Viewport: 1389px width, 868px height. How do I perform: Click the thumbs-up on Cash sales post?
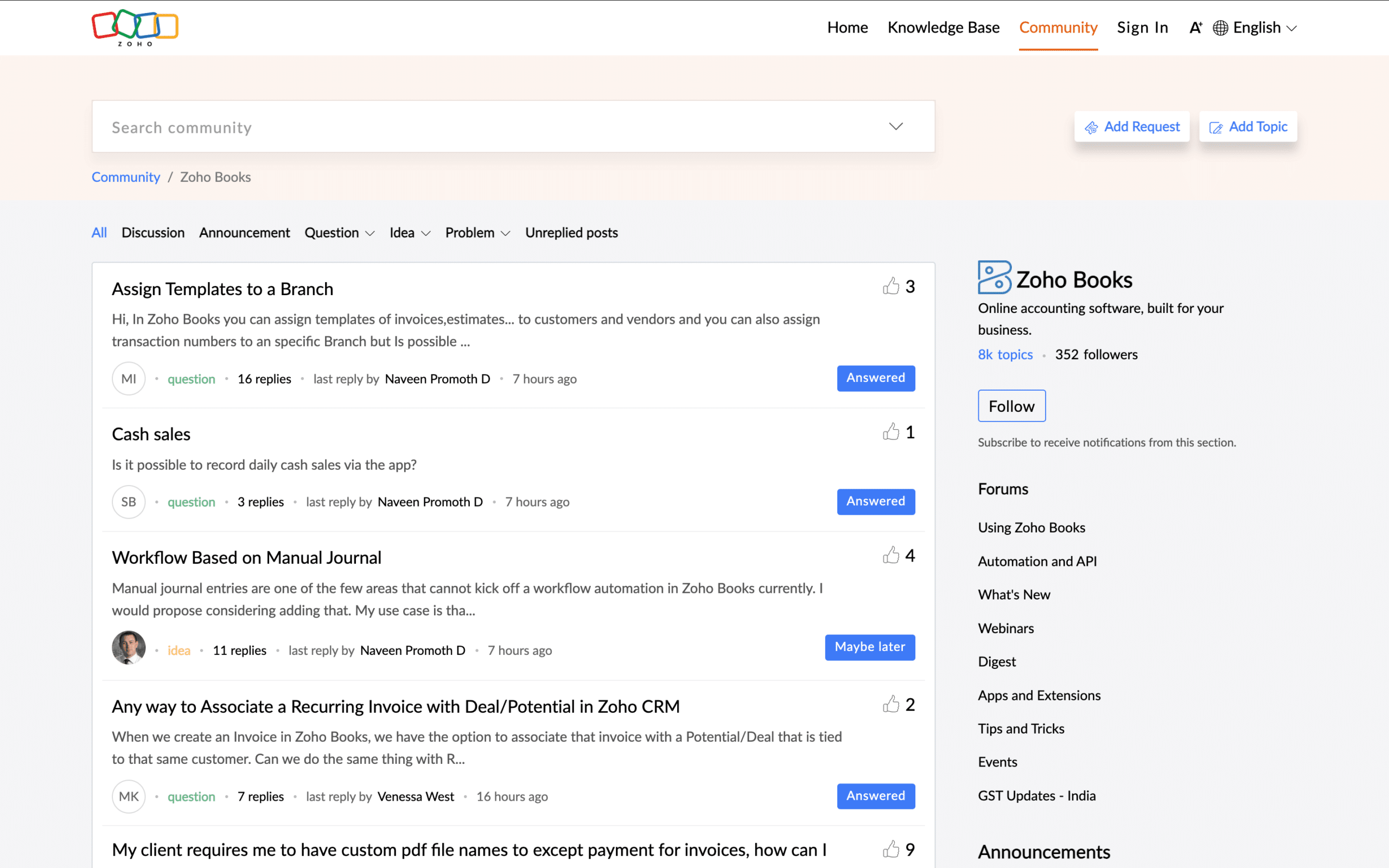891,432
